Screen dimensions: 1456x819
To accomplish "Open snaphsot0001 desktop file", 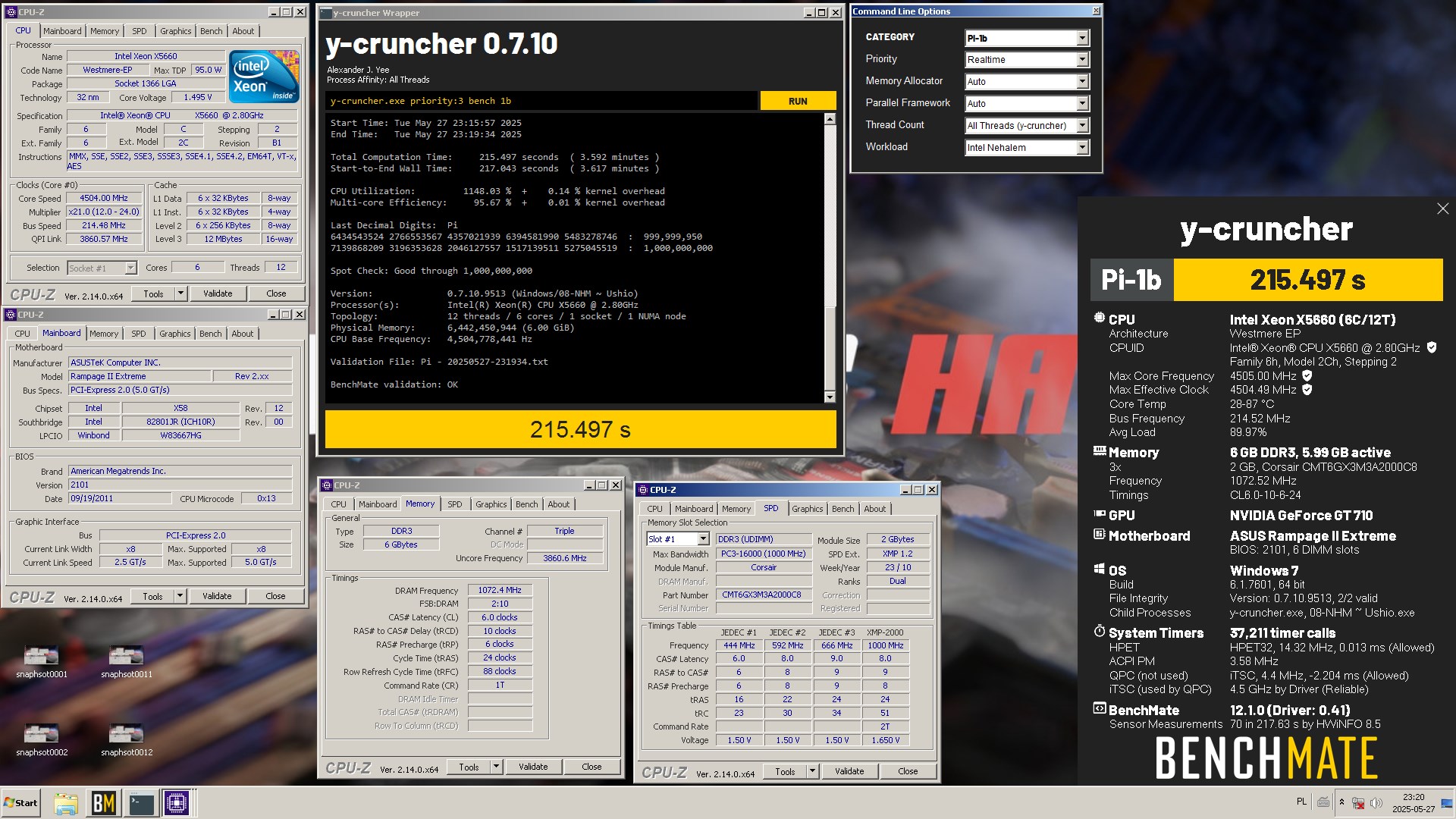I will 42,661.
